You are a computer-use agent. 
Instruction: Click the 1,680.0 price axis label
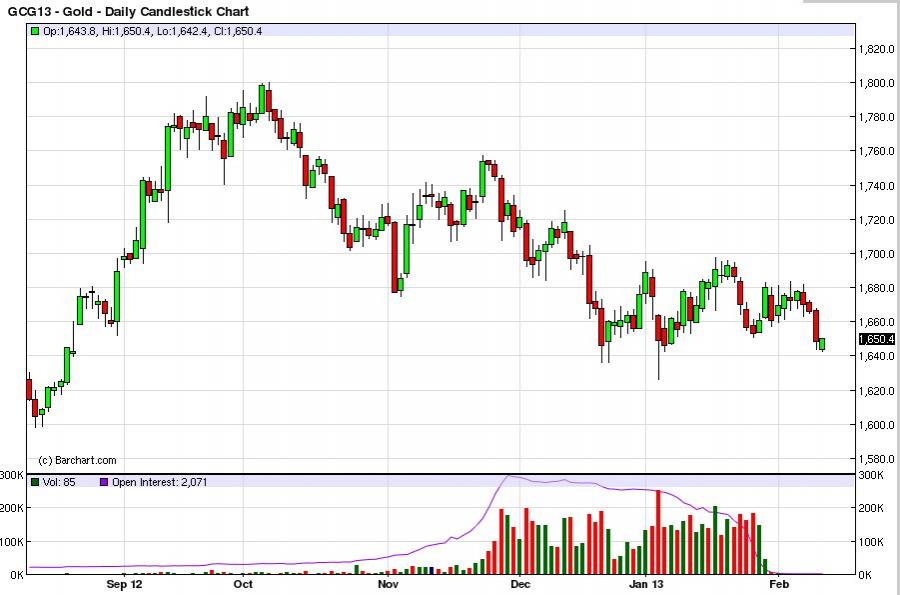[x=876, y=288]
